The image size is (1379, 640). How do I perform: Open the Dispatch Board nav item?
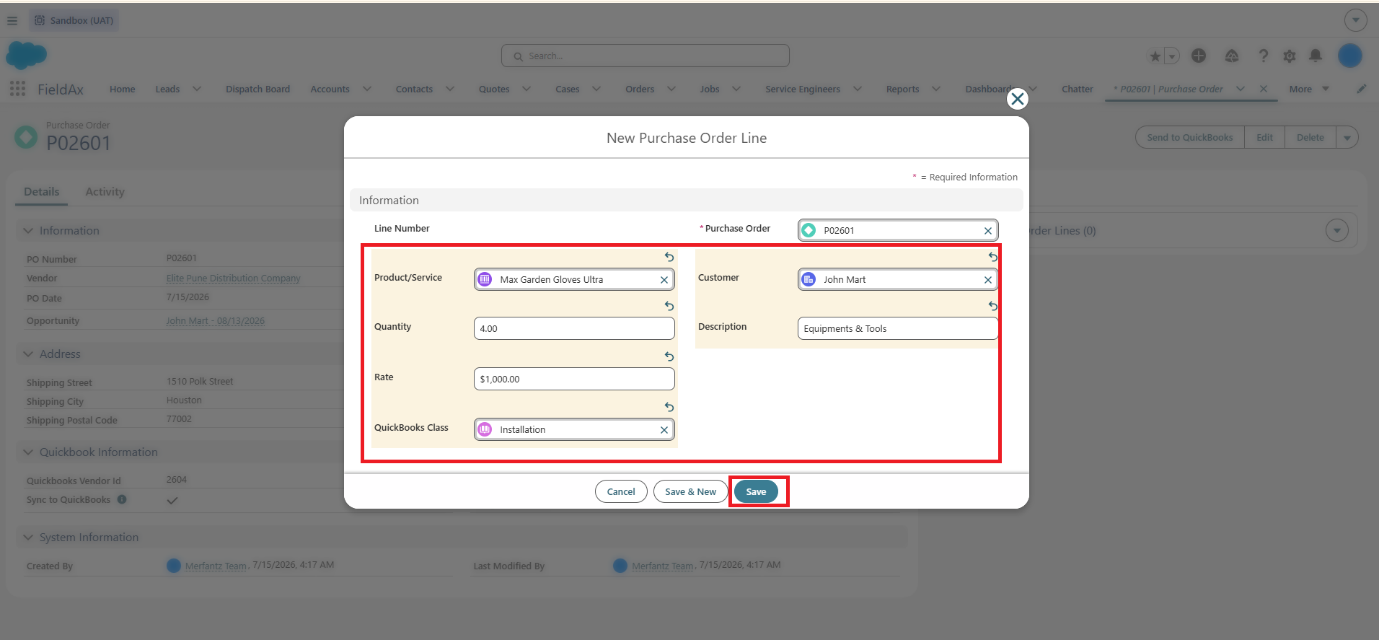coord(258,89)
